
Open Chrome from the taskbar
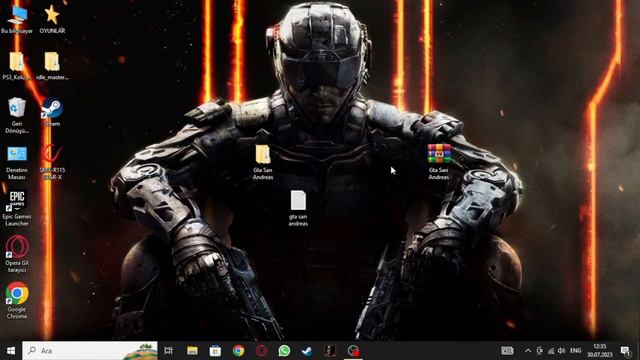tap(238, 351)
